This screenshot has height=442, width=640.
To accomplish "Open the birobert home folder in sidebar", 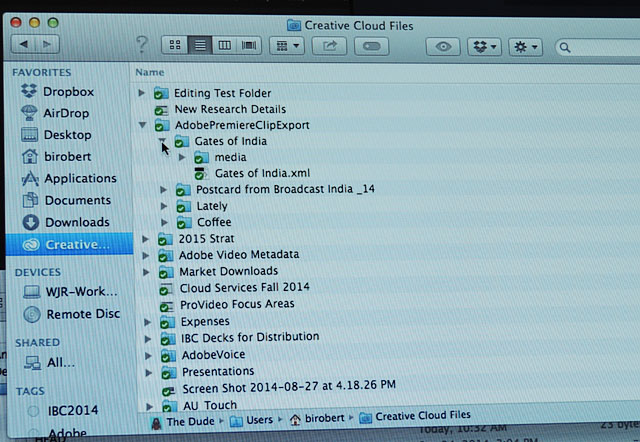I will 56,156.
